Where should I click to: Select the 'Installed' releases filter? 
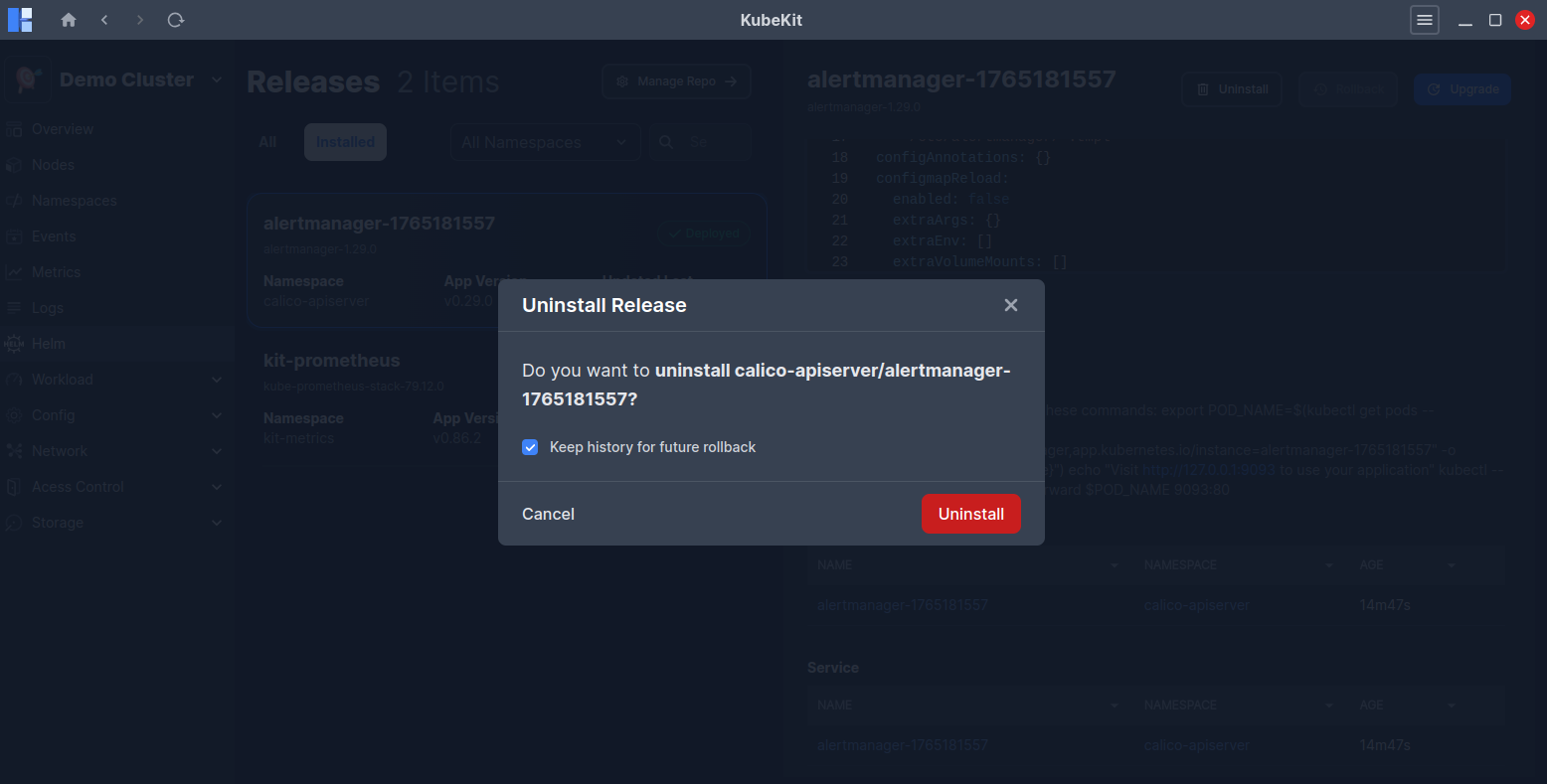click(x=345, y=141)
